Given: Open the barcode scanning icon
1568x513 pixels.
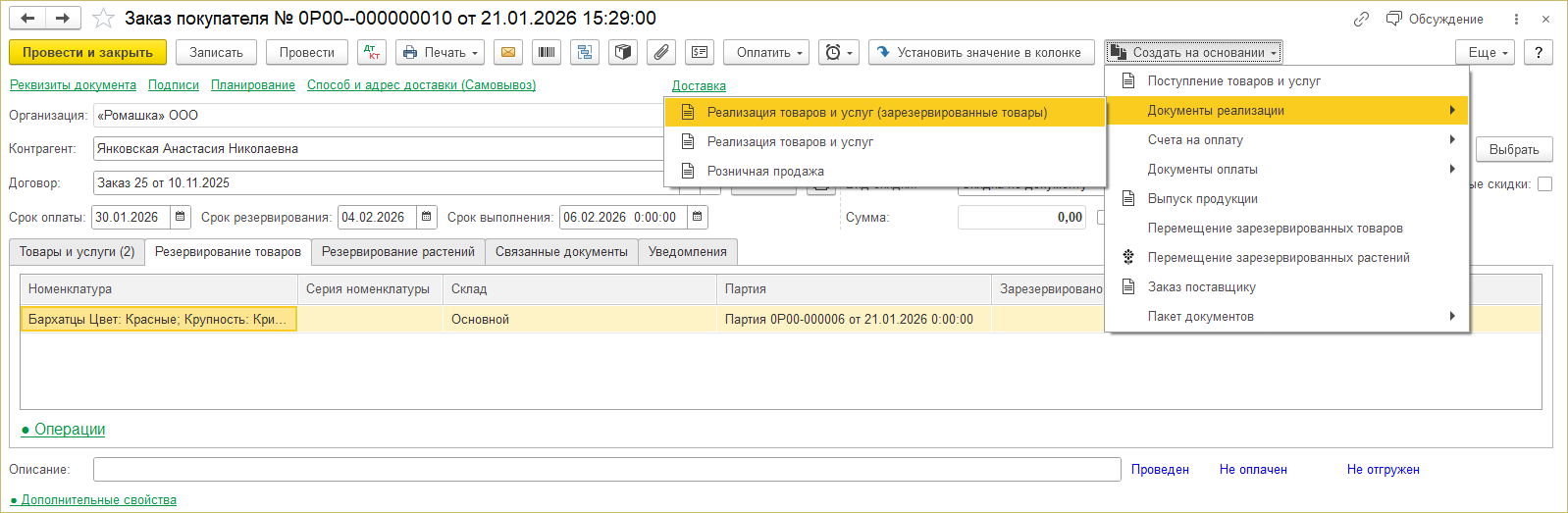Looking at the screenshot, I should [x=547, y=52].
